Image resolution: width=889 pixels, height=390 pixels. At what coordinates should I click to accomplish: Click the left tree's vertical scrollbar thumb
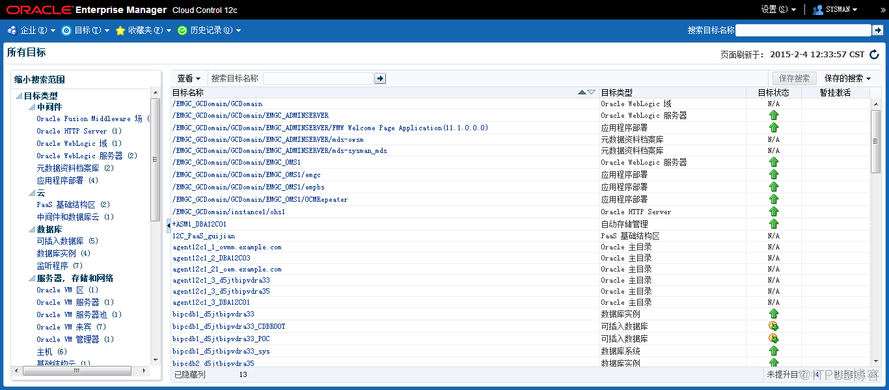click(x=155, y=159)
